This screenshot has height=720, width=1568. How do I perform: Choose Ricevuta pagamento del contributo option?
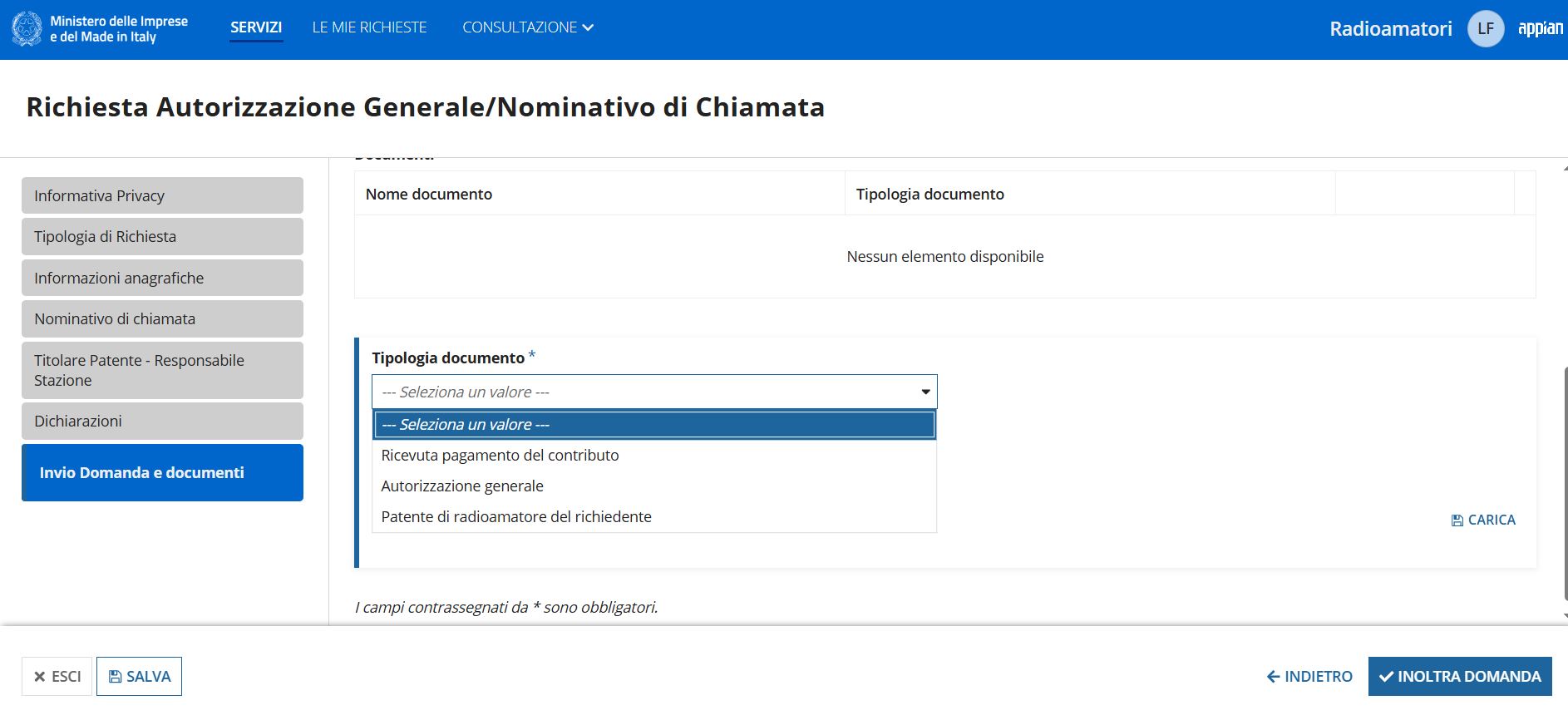[x=654, y=455]
